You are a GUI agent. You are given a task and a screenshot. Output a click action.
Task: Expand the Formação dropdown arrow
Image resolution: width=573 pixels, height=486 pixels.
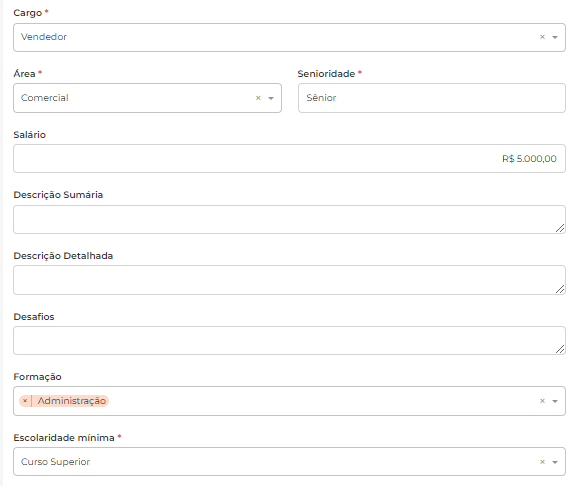(555, 401)
